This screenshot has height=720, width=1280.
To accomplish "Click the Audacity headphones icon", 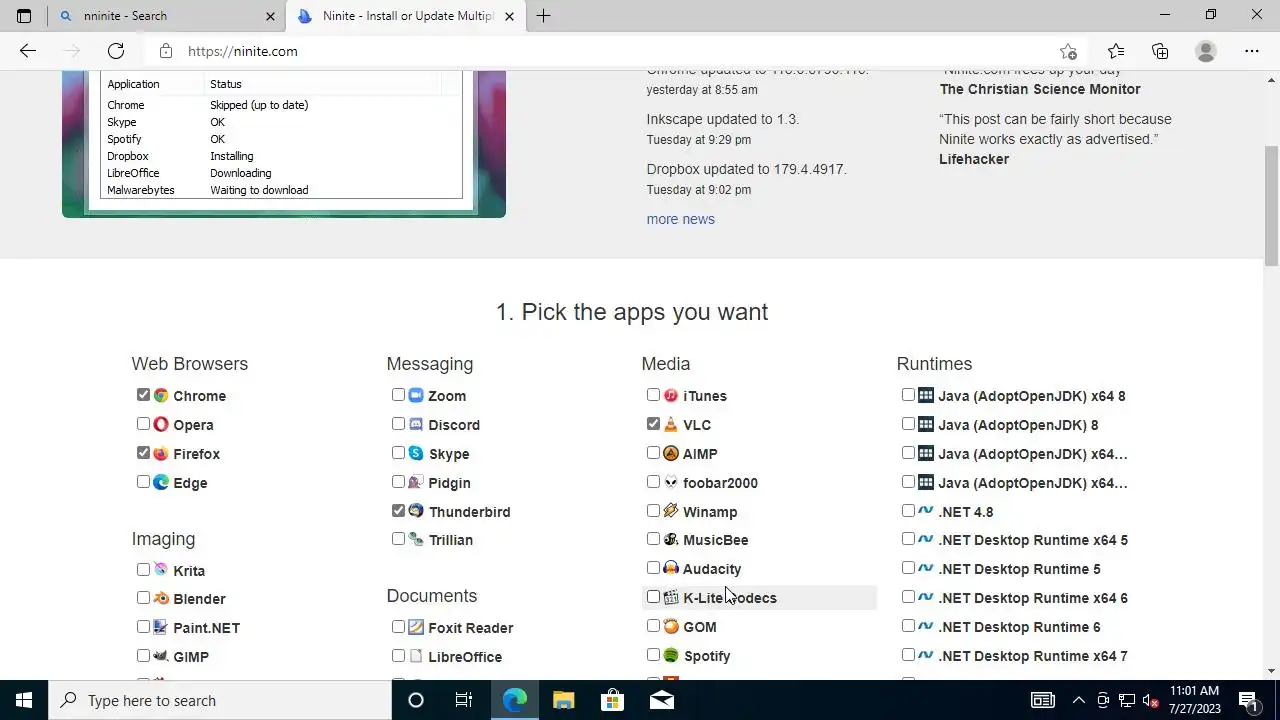I will [x=671, y=569].
